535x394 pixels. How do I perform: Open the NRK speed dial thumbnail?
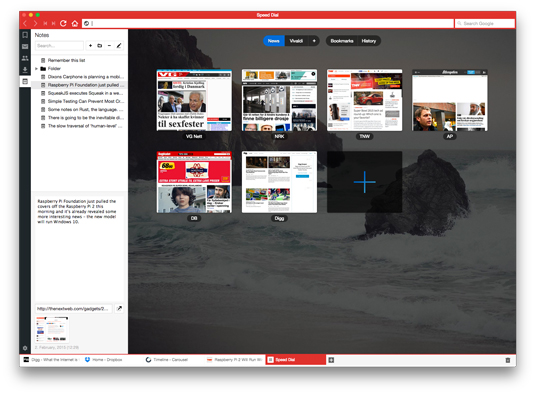point(279,100)
